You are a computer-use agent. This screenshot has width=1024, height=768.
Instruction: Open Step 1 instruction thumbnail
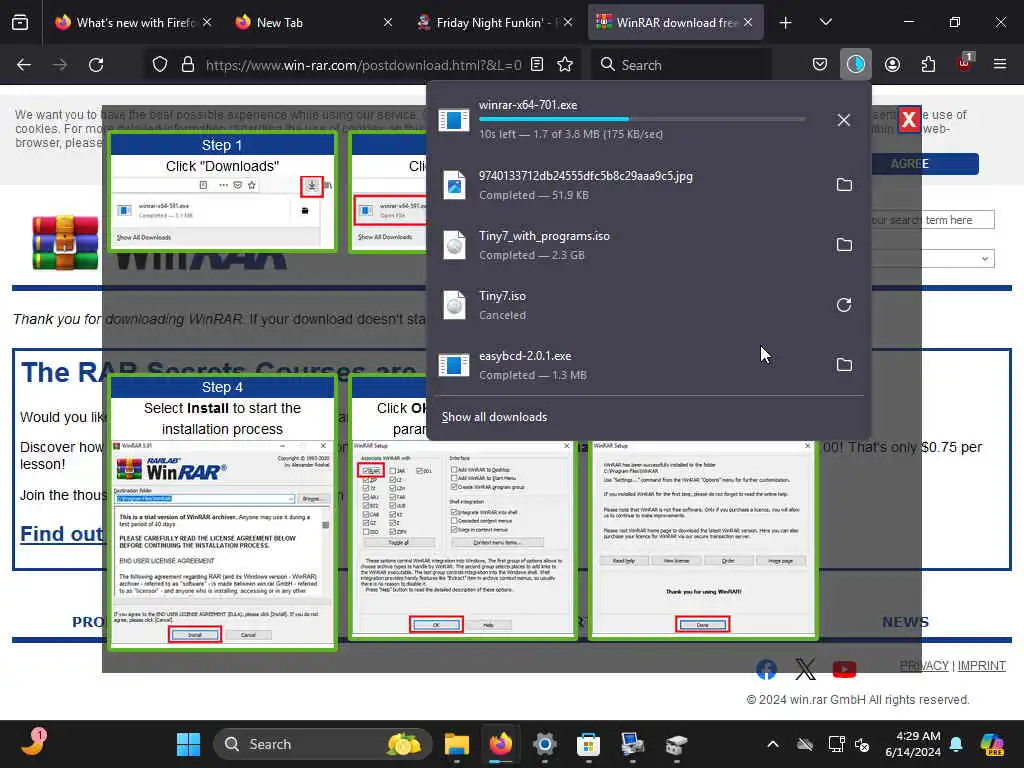coord(223,191)
